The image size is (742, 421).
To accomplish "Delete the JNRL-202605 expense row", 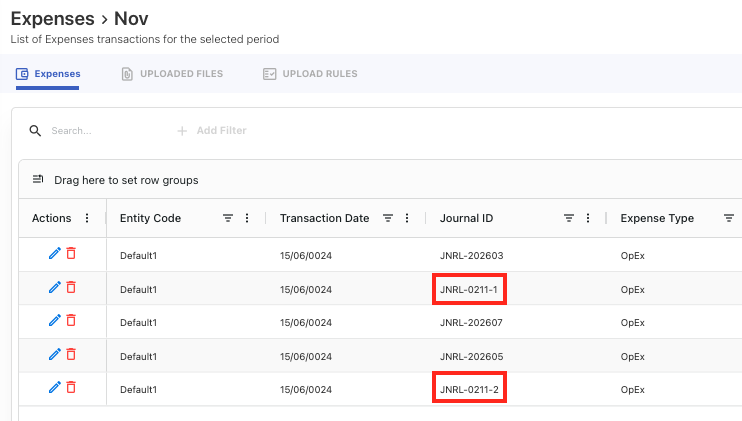I will point(71,355).
